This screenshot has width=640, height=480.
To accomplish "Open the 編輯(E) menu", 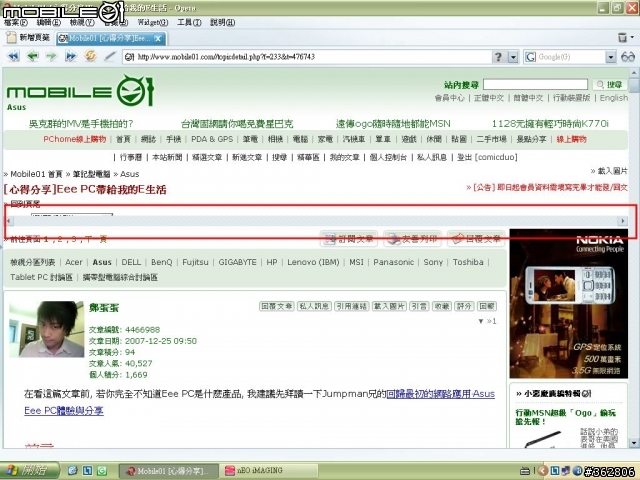I will click(49, 22).
